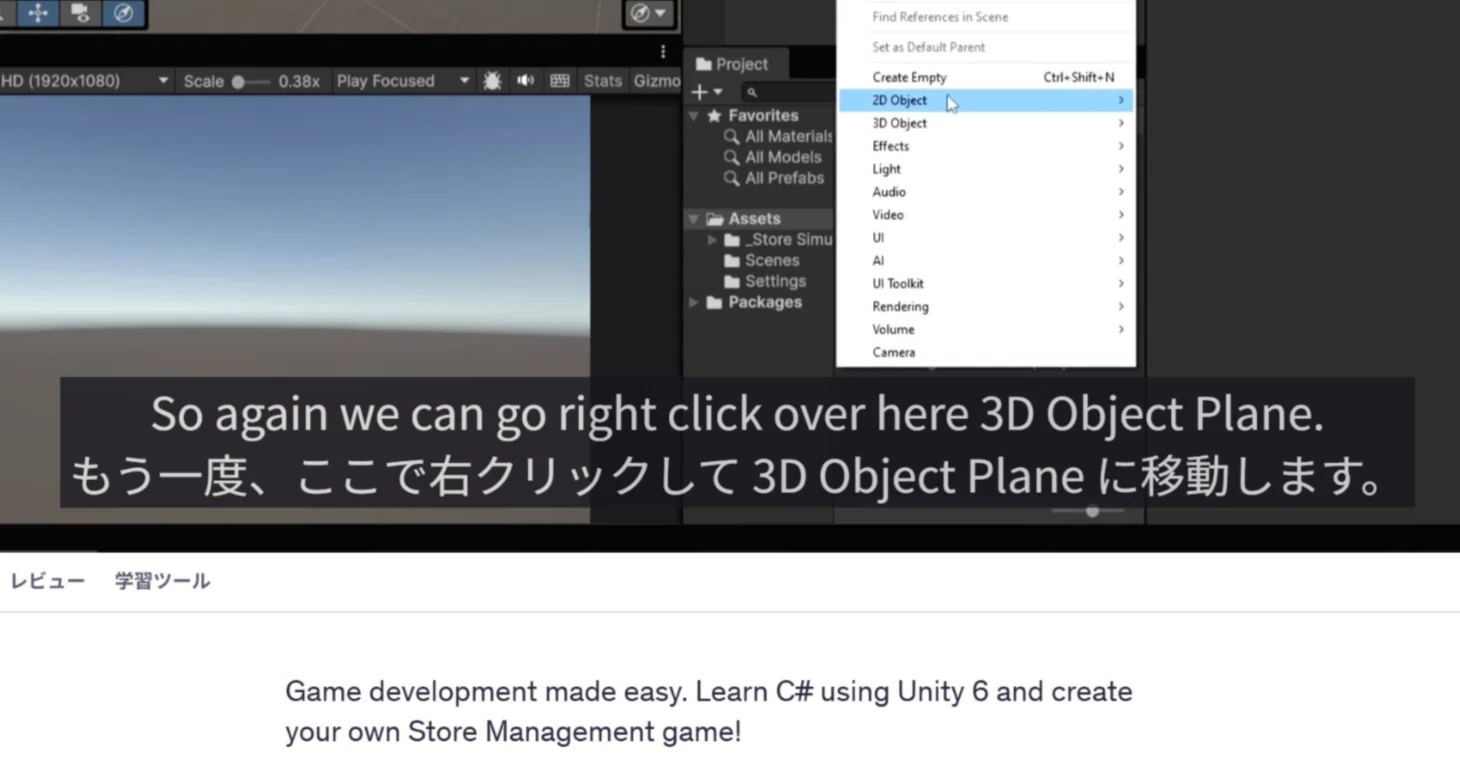
Task: Select the All Prefabs saved search
Action: point(774,179)
